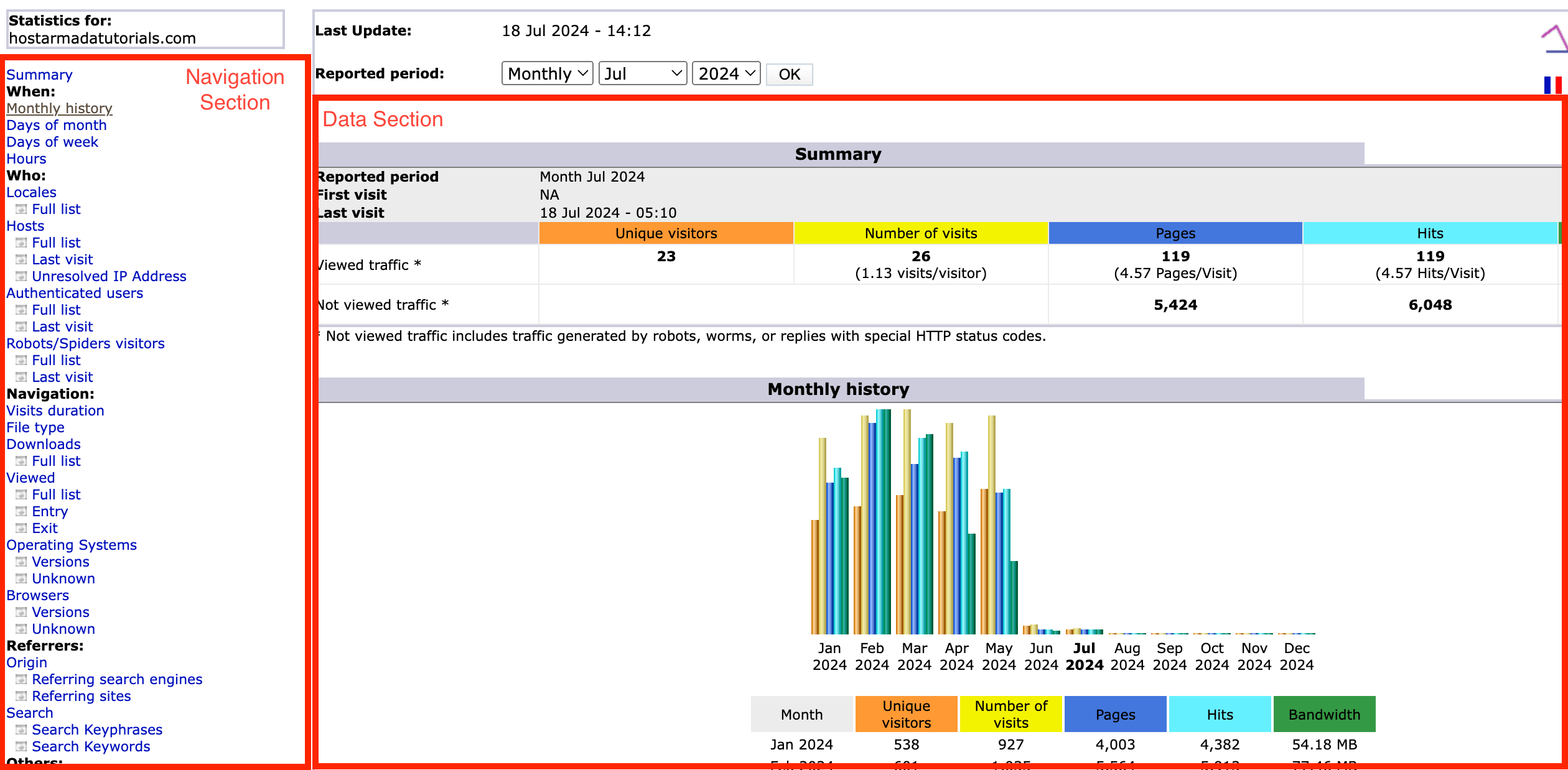Viewport: 1568px width, 770px height.
Task: Click the icon beside Downloads Full list
Action: click(21, 461)
